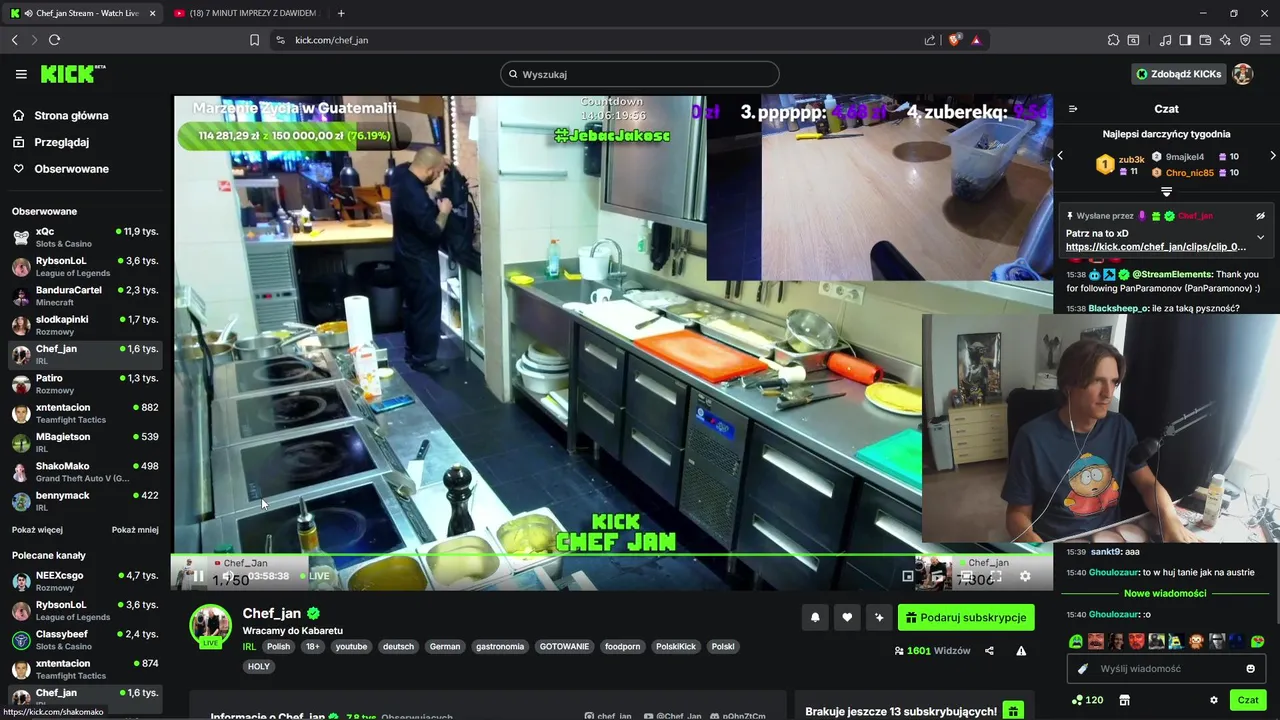
Task: Reload the page
Action: click(54, 40)
